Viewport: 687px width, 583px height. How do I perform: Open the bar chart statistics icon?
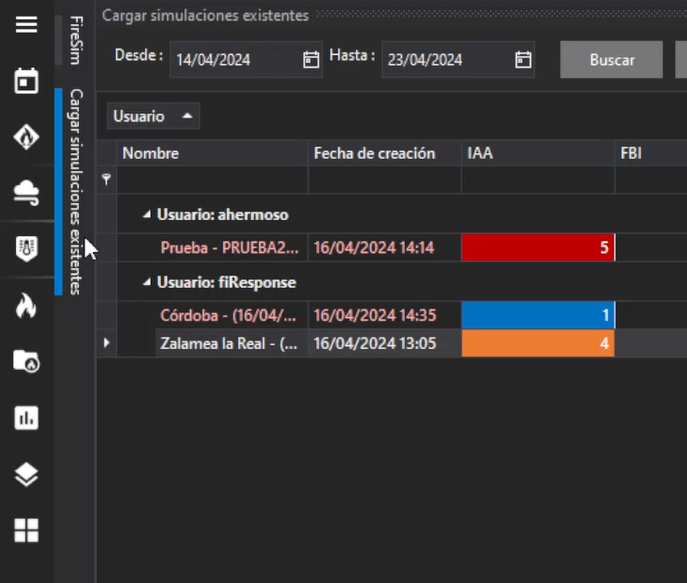[x=26, y=418]
